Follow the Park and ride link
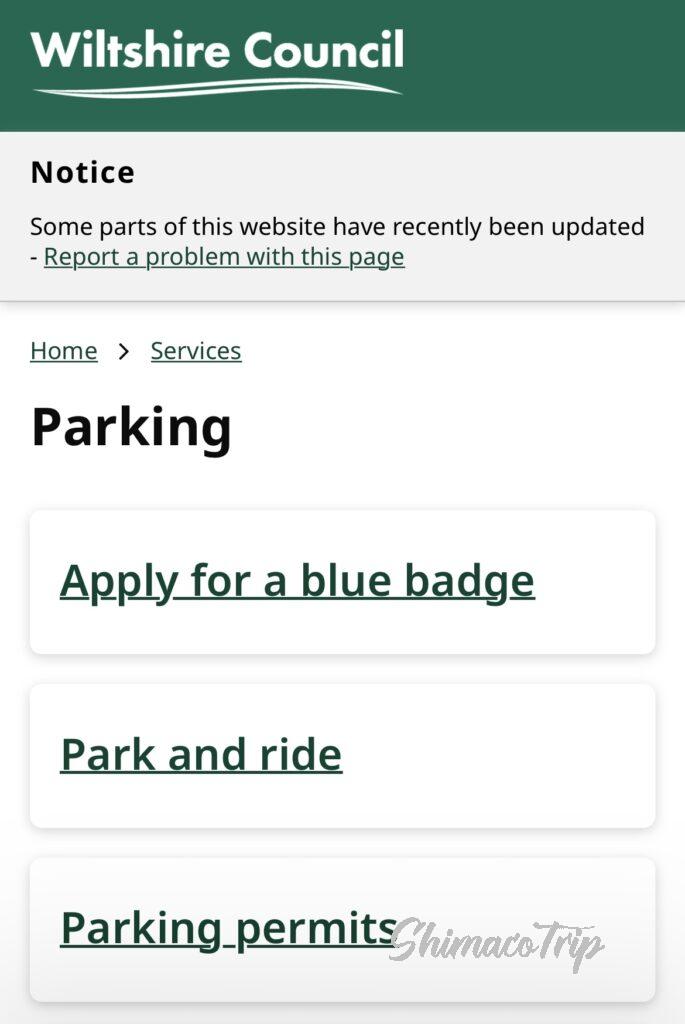 (x=201, y=755)
